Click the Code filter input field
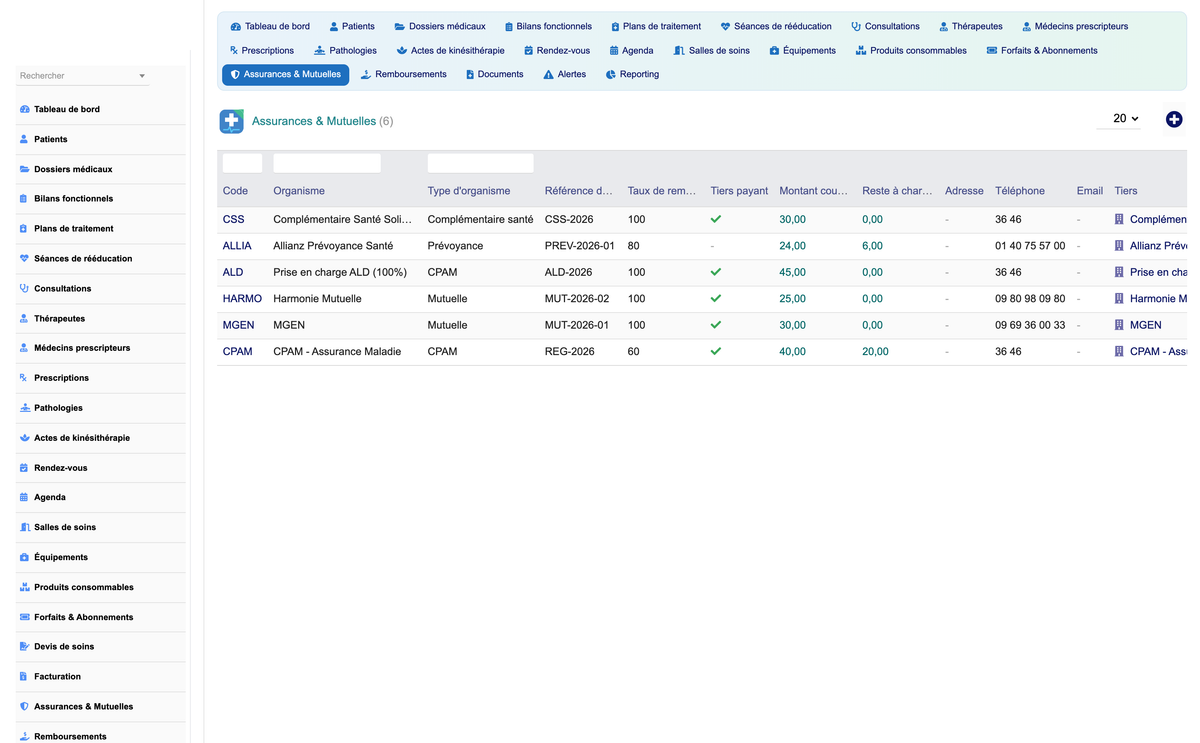 [x=242, y=163]
